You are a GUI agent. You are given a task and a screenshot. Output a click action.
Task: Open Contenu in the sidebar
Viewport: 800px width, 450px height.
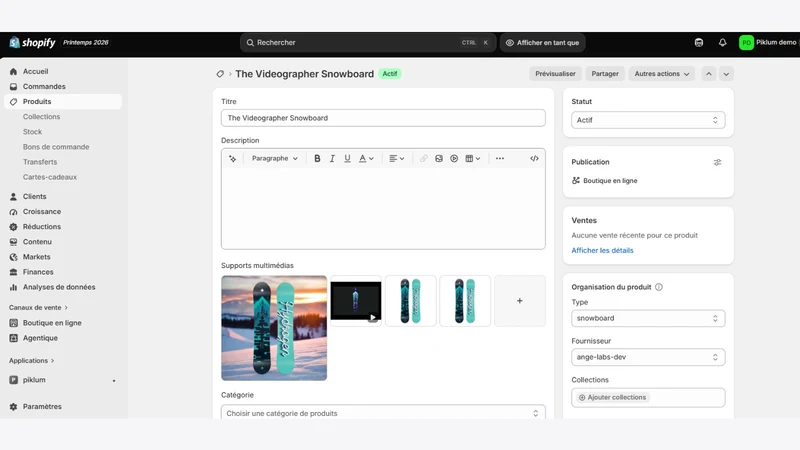(37, 242)
